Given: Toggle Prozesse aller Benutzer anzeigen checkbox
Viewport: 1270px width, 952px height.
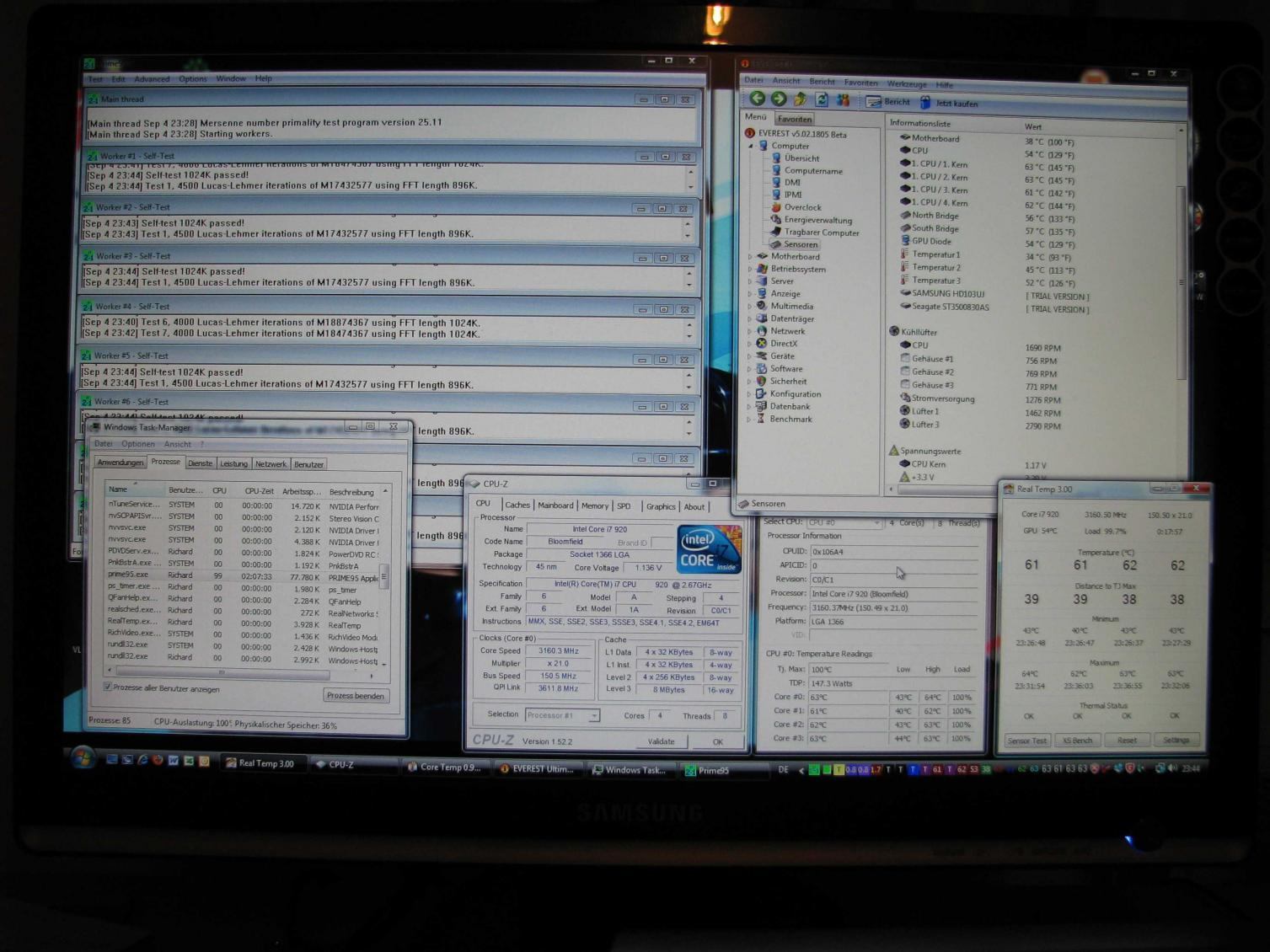Looking at the screenshot, I should [x=108, y=687].
